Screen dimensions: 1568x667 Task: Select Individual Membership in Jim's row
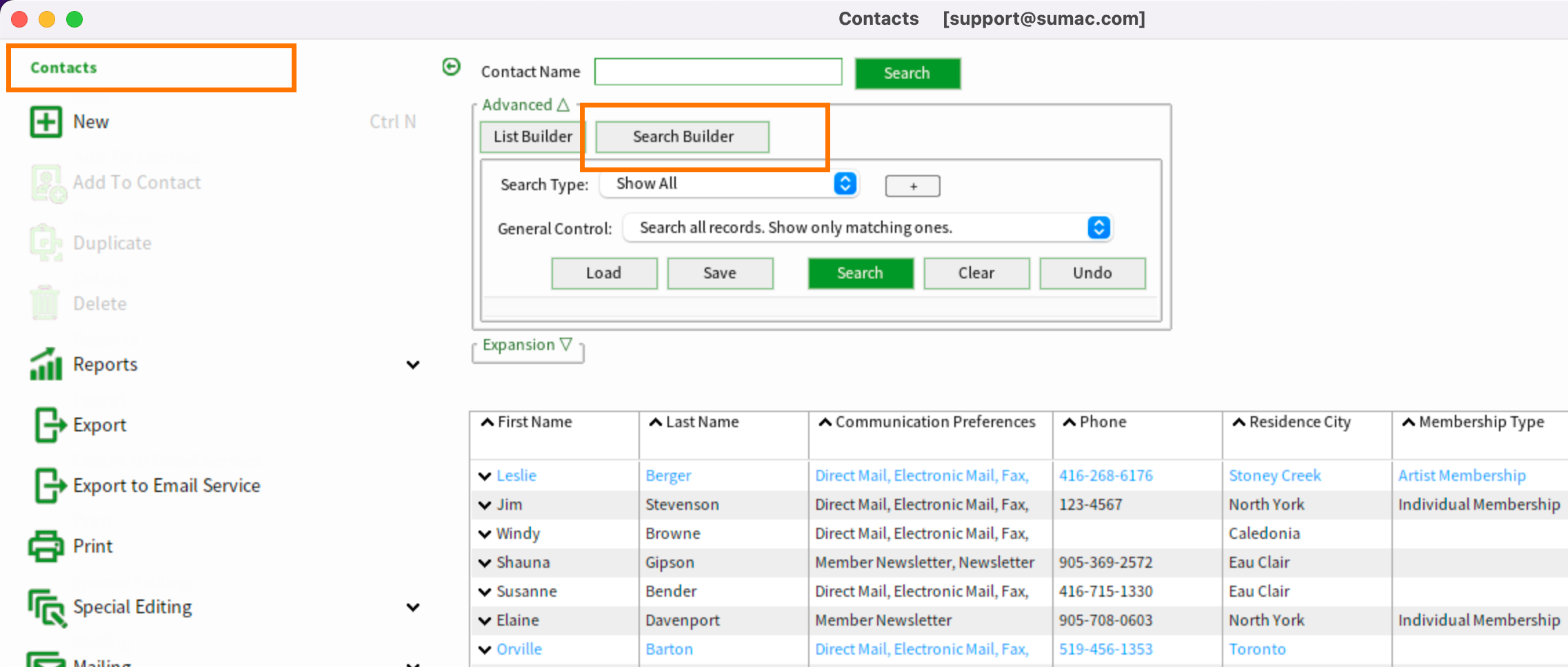pos(1479,504)
